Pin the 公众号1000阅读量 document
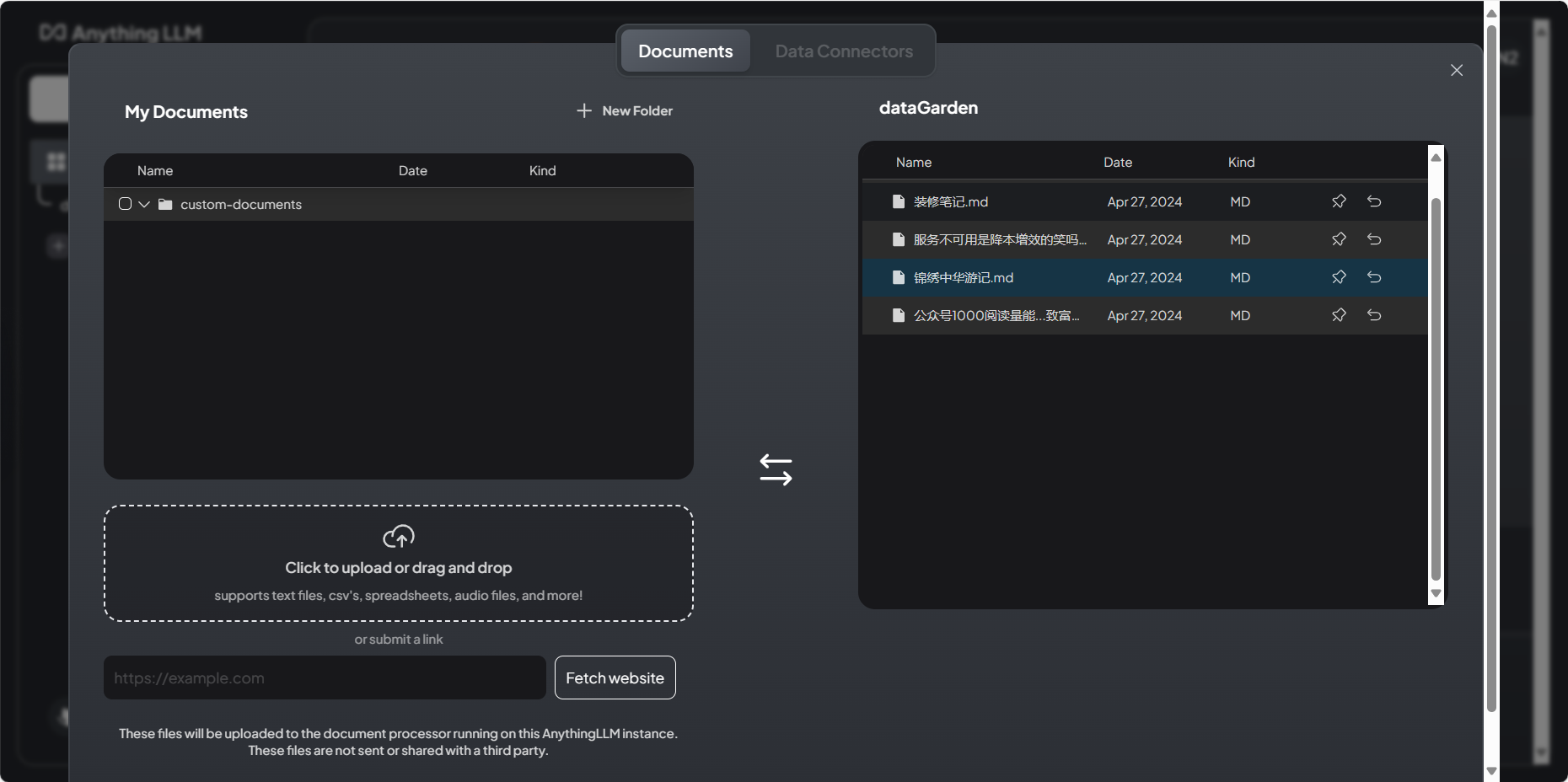This screenshot has height=782, width=1568. pos(1339,315)
